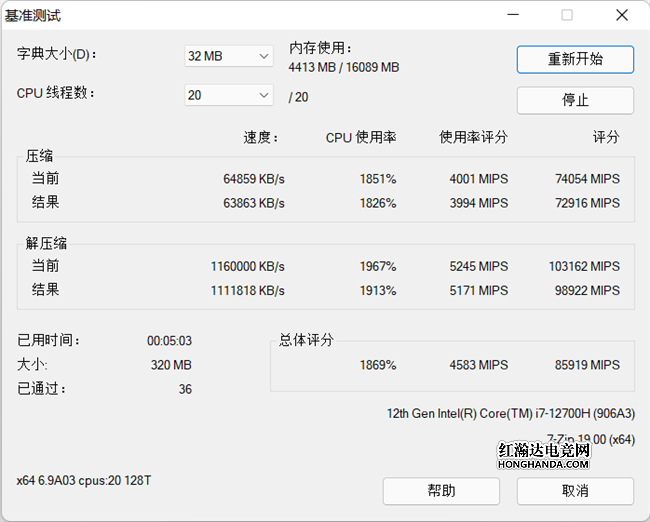This screenshot has height=522, width=650.
Task: Click the 12th Gen Intel Core i7-12700H text
Action: [510, 414]
